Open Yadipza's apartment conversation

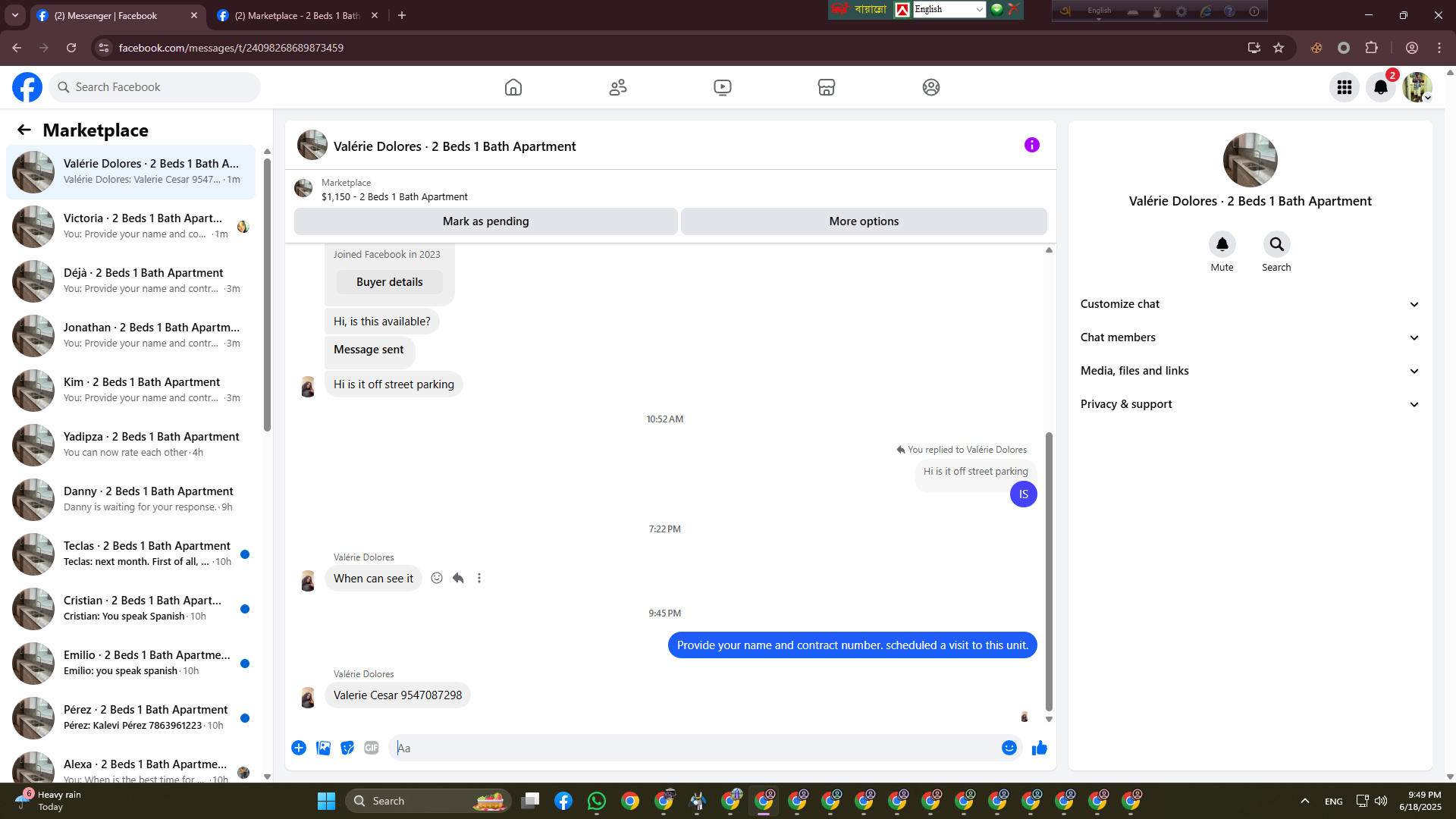click(x=130, y=445)
